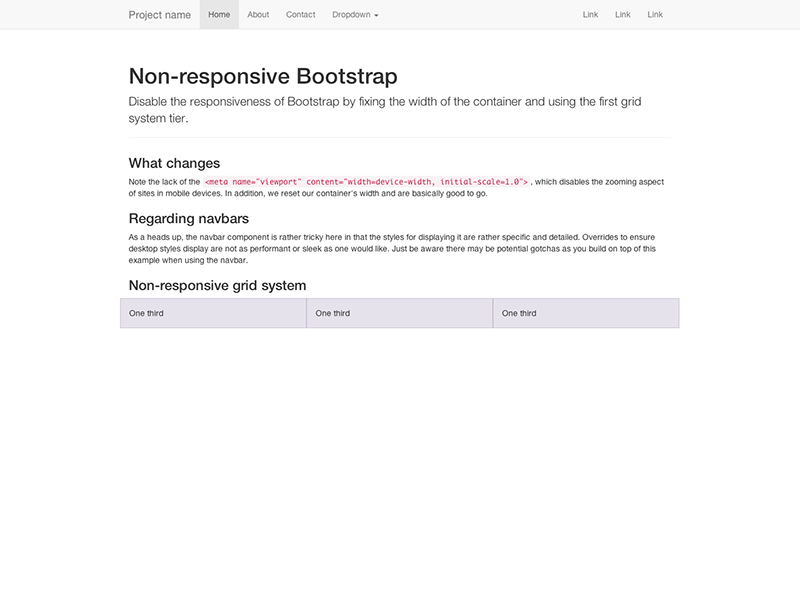Viewport: 800px width, 600px height.
Task: Open the Dropdown item in the navbar
Action: point(352,15)
